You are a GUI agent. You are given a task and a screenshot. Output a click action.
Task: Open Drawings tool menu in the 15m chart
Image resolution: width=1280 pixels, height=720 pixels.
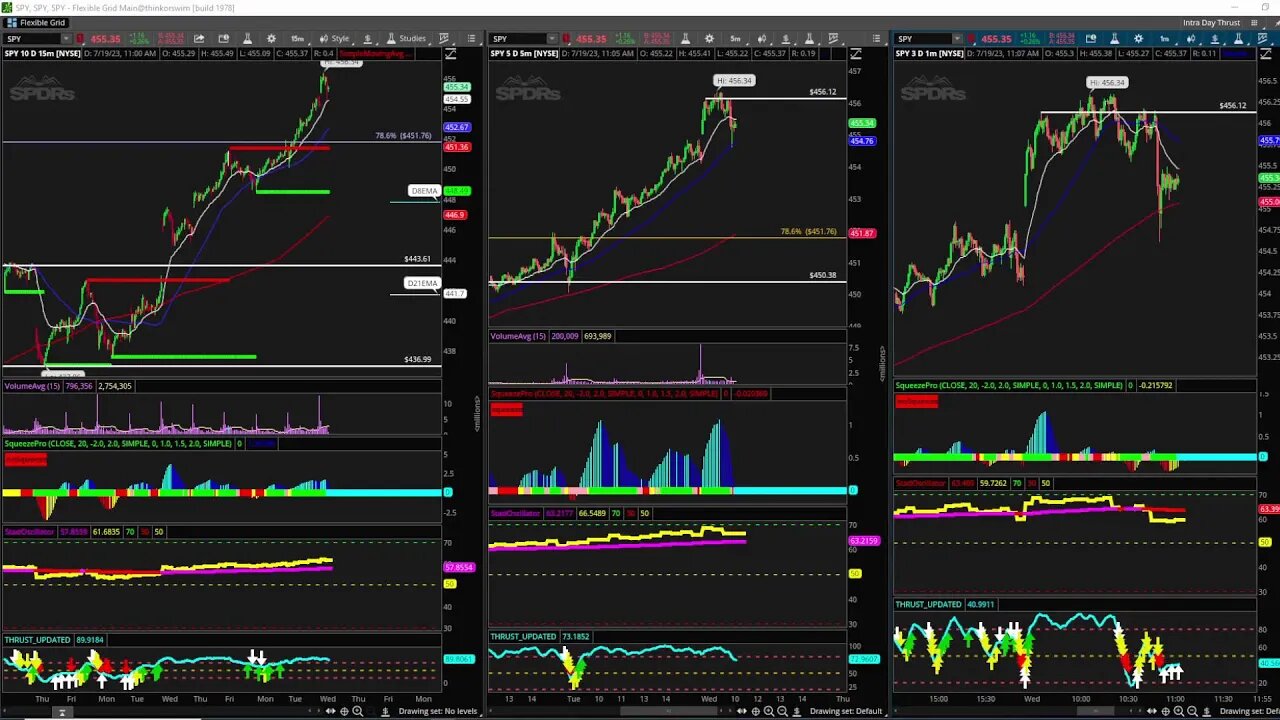click(445, 38)
